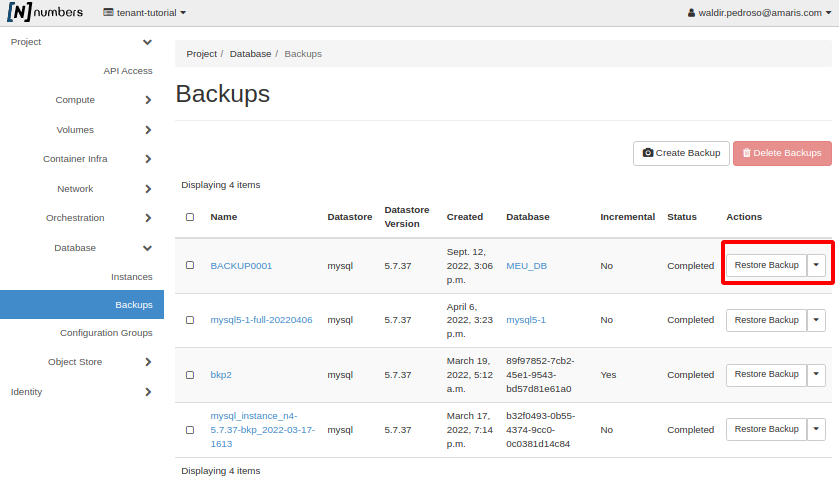Viewport: 839px width, 481px height.
Task: Collapse the Database sidebar menu
Action: tap(103, 248)
